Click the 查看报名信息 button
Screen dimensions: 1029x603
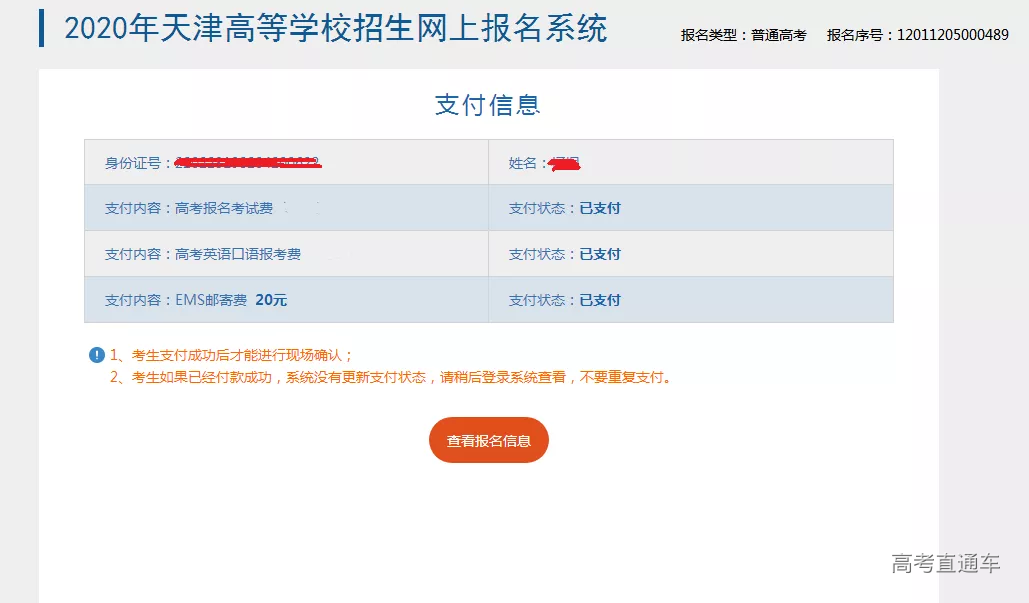488,440
